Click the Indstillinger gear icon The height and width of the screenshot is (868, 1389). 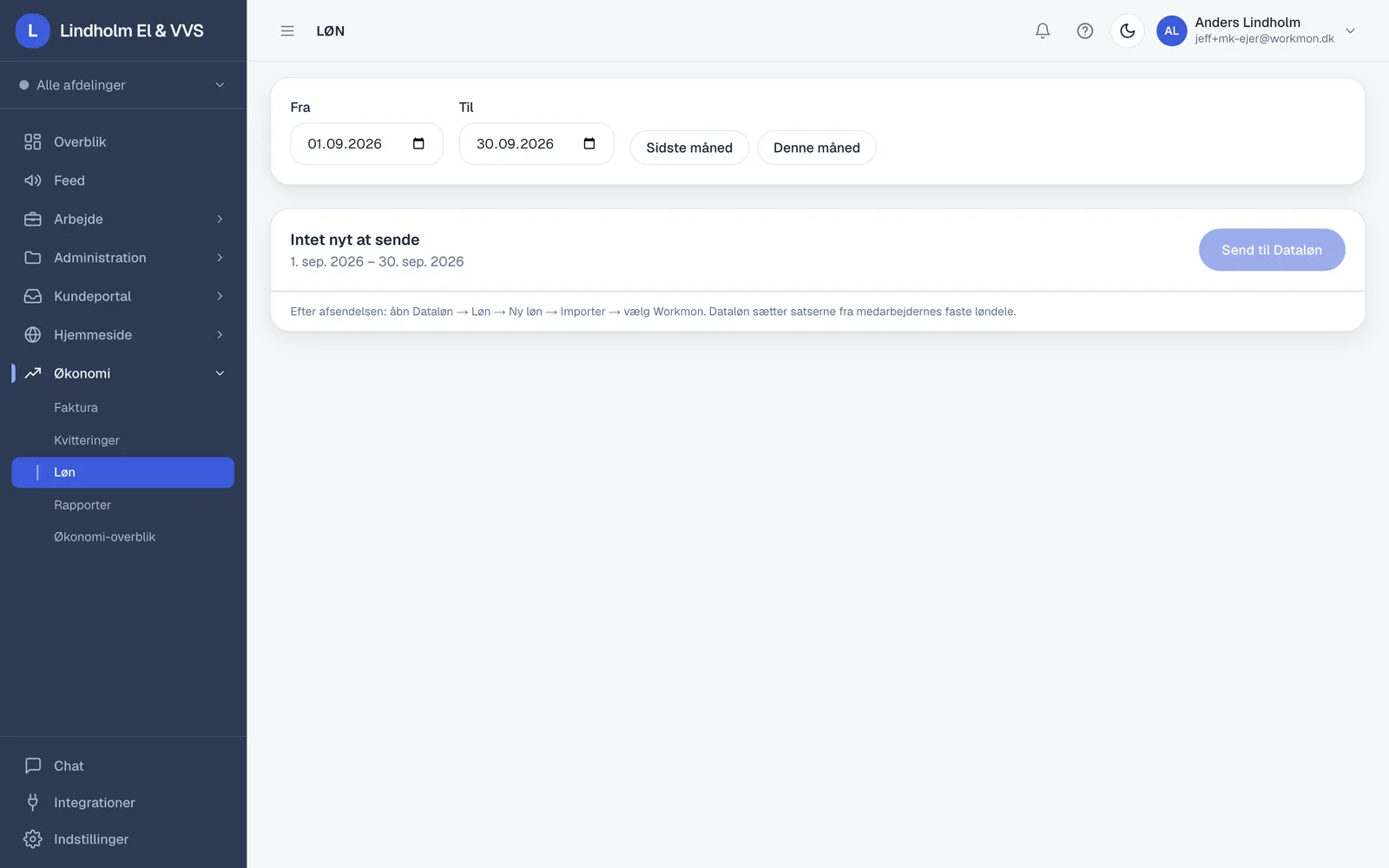coord(33,839)
